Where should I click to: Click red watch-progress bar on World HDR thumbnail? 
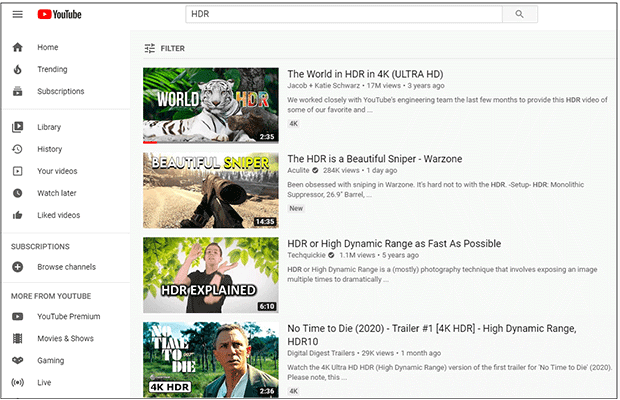150,142
